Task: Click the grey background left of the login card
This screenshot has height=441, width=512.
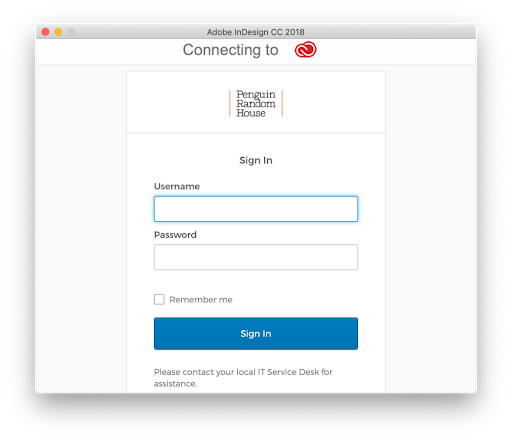Action: pyautogui.click(x=81, y=229)
